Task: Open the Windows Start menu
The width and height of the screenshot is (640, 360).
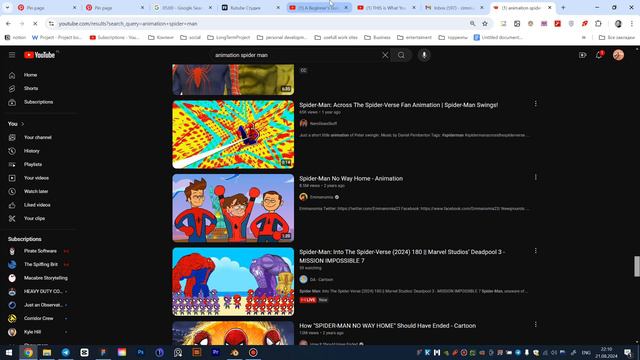Action: 9,352
